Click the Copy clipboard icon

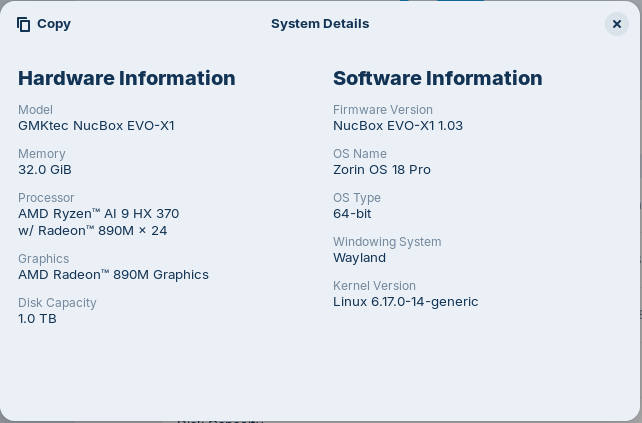pyautogui.click(x=24, y=24)
